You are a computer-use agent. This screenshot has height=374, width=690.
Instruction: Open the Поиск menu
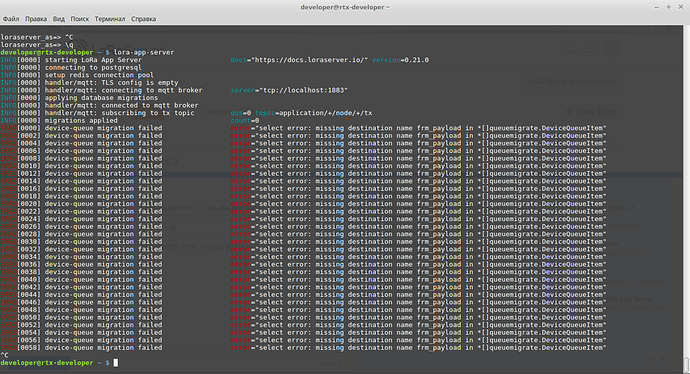(x=80, y=19)
